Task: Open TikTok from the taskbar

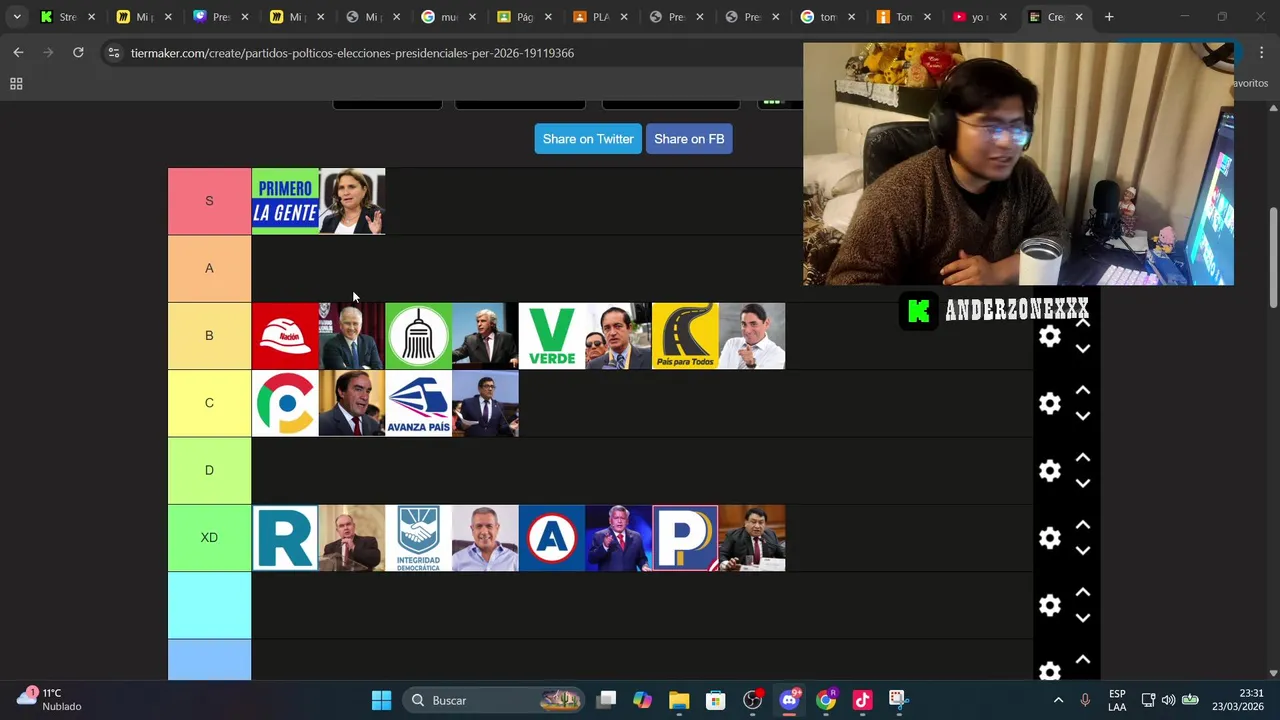Action: pos(863,700)
